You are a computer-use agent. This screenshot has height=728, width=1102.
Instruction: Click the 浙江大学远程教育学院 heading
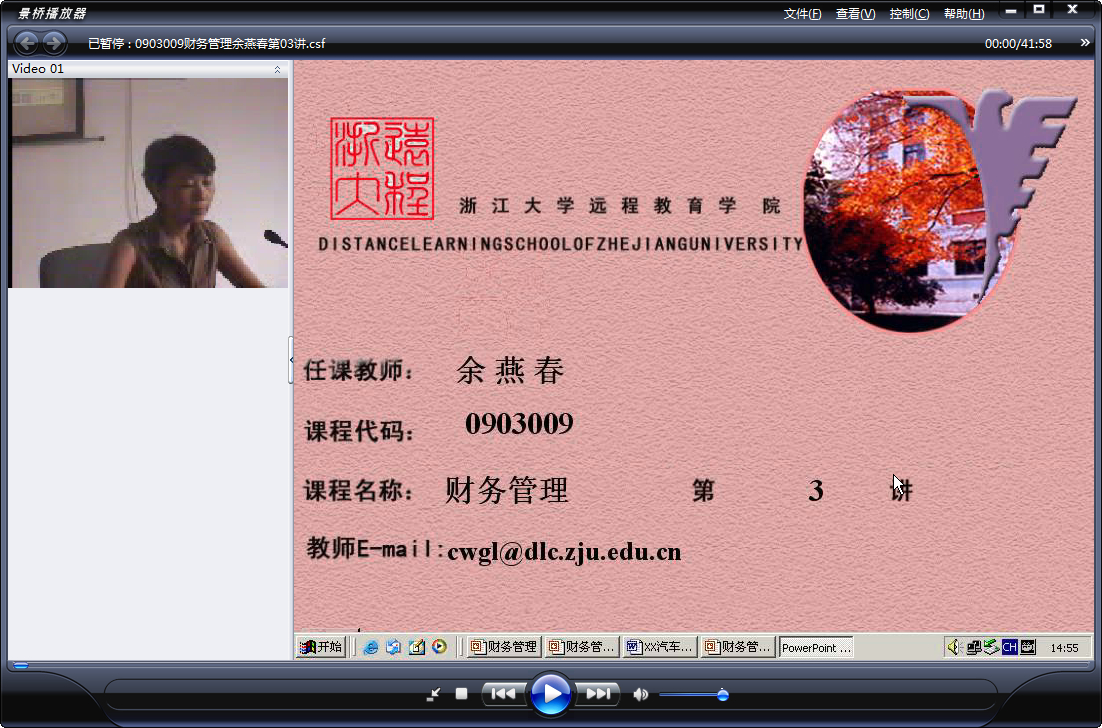click(x=620, y=206)
